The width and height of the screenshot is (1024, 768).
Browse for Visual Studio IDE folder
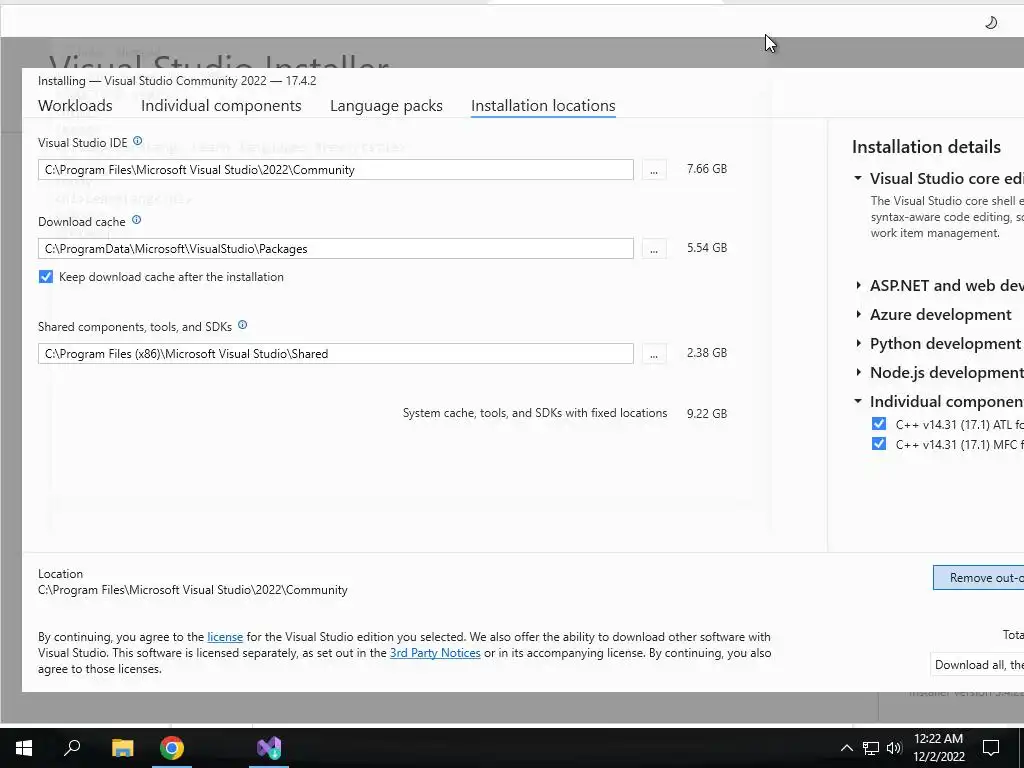(x=654, y=170)
